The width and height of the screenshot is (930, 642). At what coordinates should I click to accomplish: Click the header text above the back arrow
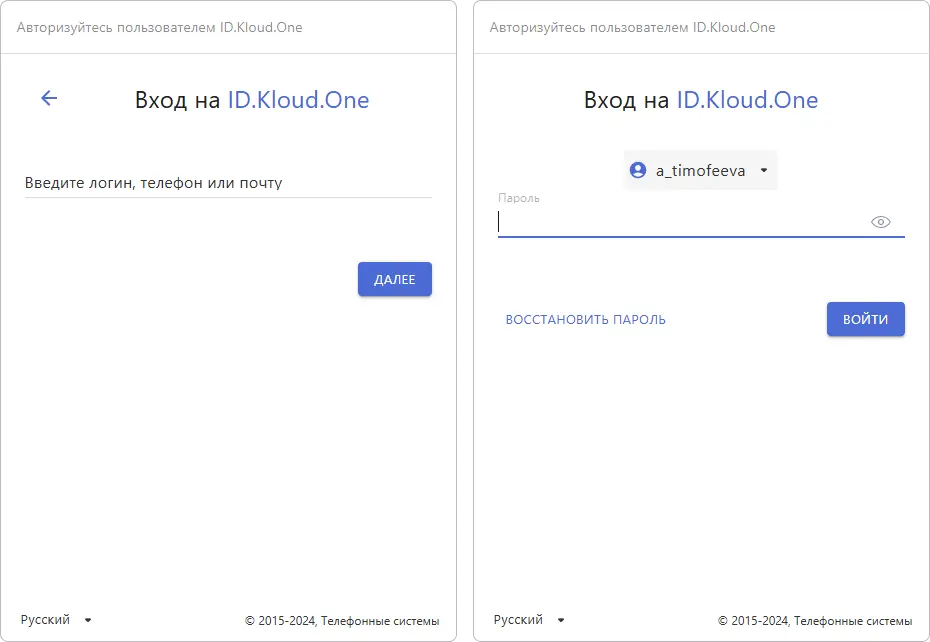[x=159, y=27]
